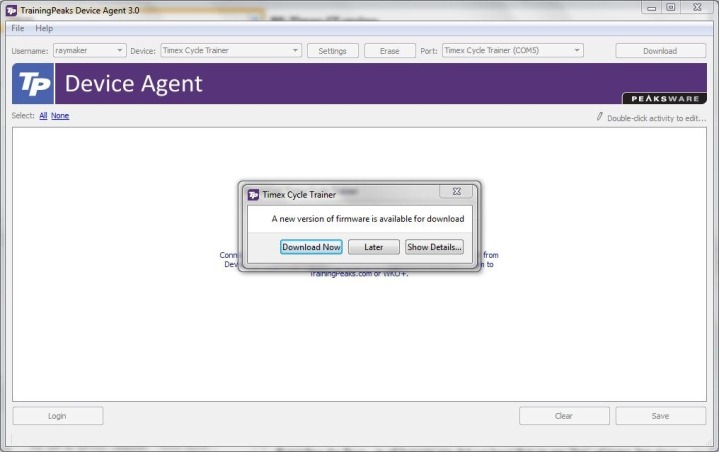The width and height of the screenshot is (719, 452).
Task: Open the Help menu
Action: pos(44,28)
